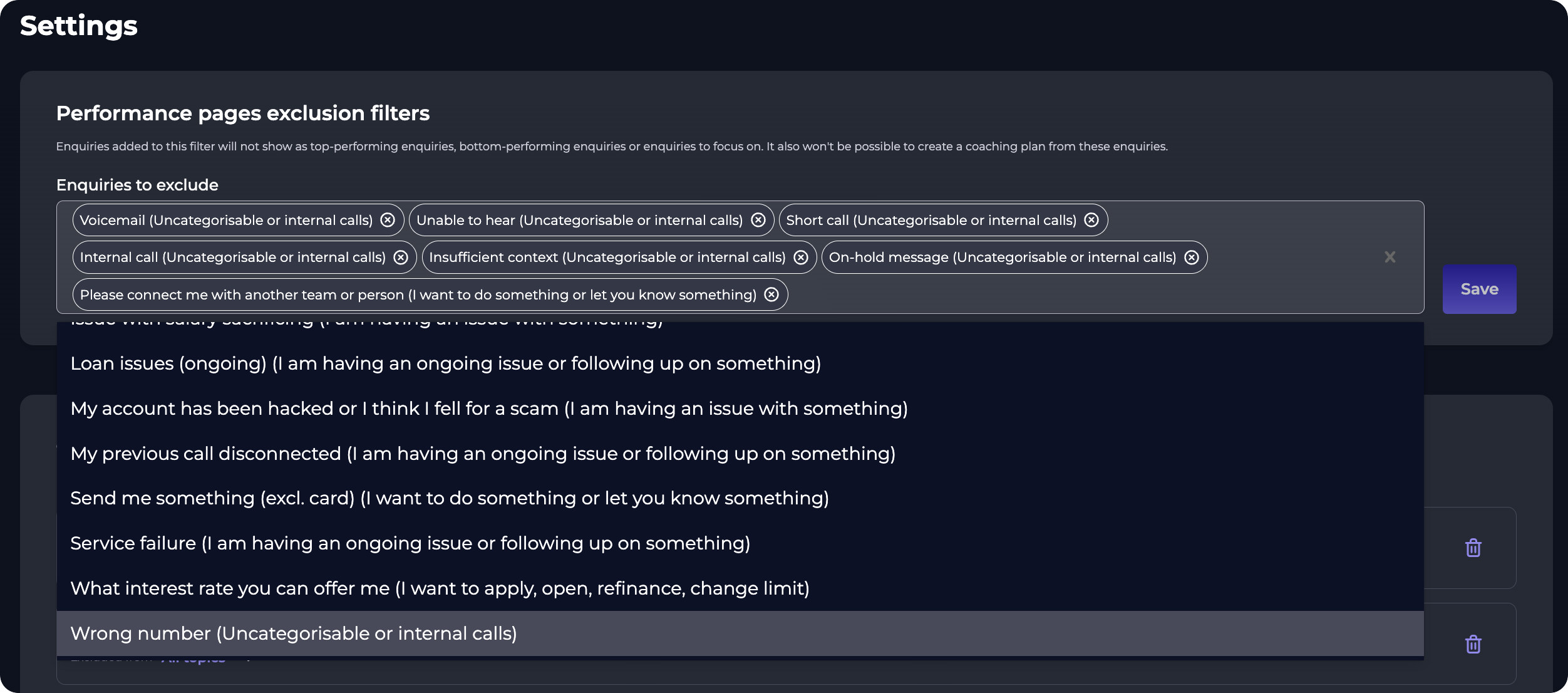Select the Voicemail chip label
Screen dimensions: 1568x693
226,220
